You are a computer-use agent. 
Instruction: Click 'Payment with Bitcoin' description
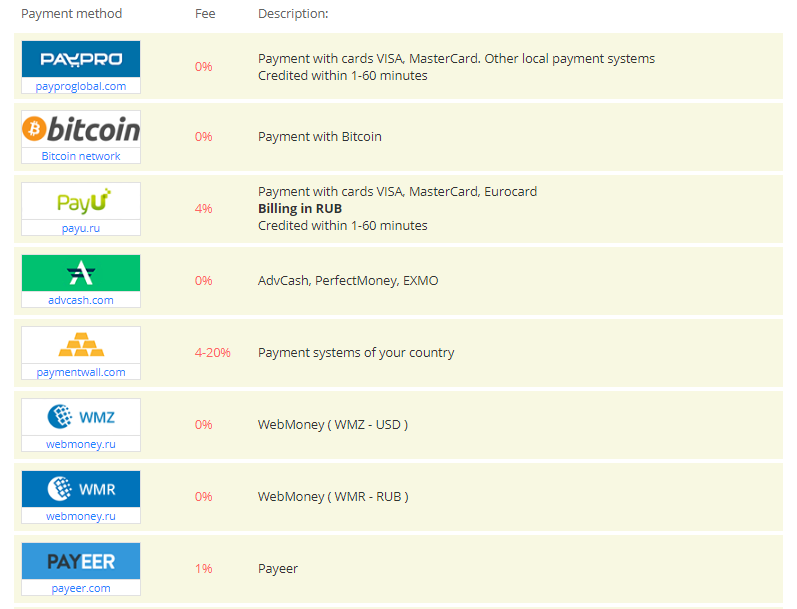[320, 137]
